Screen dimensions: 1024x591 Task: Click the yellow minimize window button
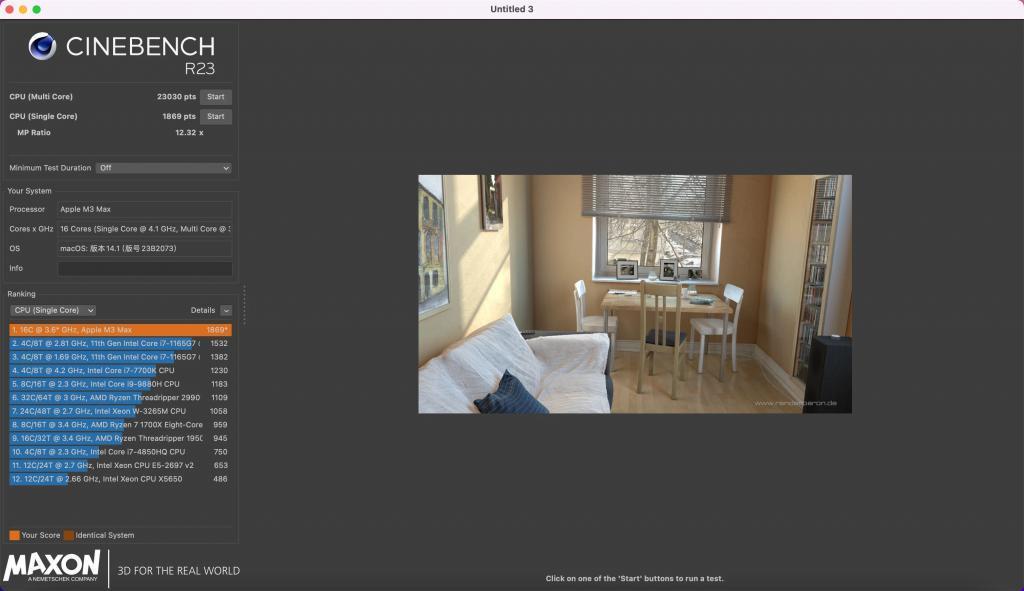tap(23, 9)
